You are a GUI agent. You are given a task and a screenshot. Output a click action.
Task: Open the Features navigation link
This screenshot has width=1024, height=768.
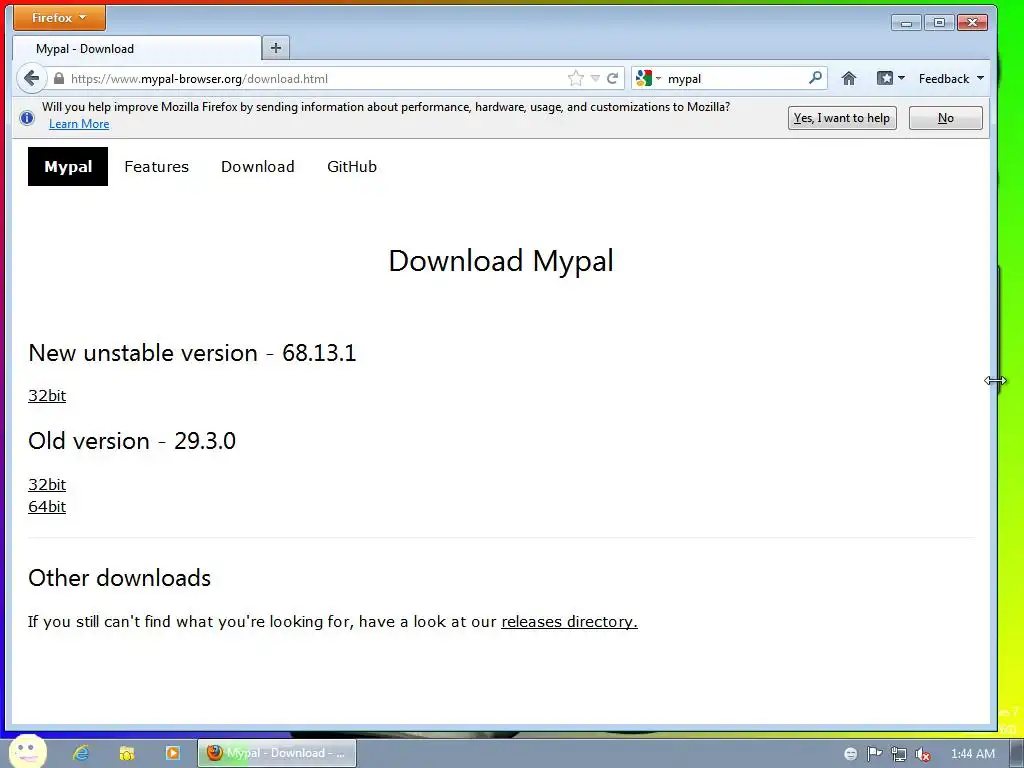click(157, 167)
